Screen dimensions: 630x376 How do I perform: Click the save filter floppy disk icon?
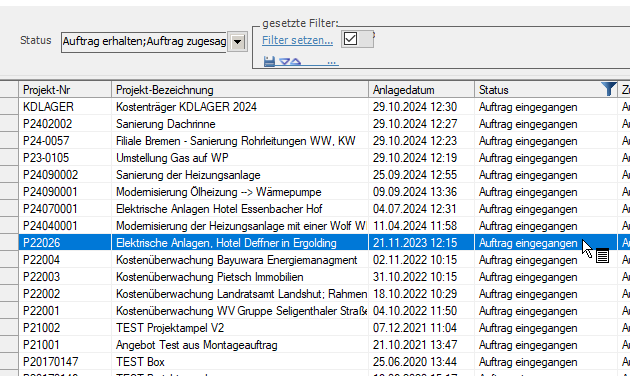269,61
